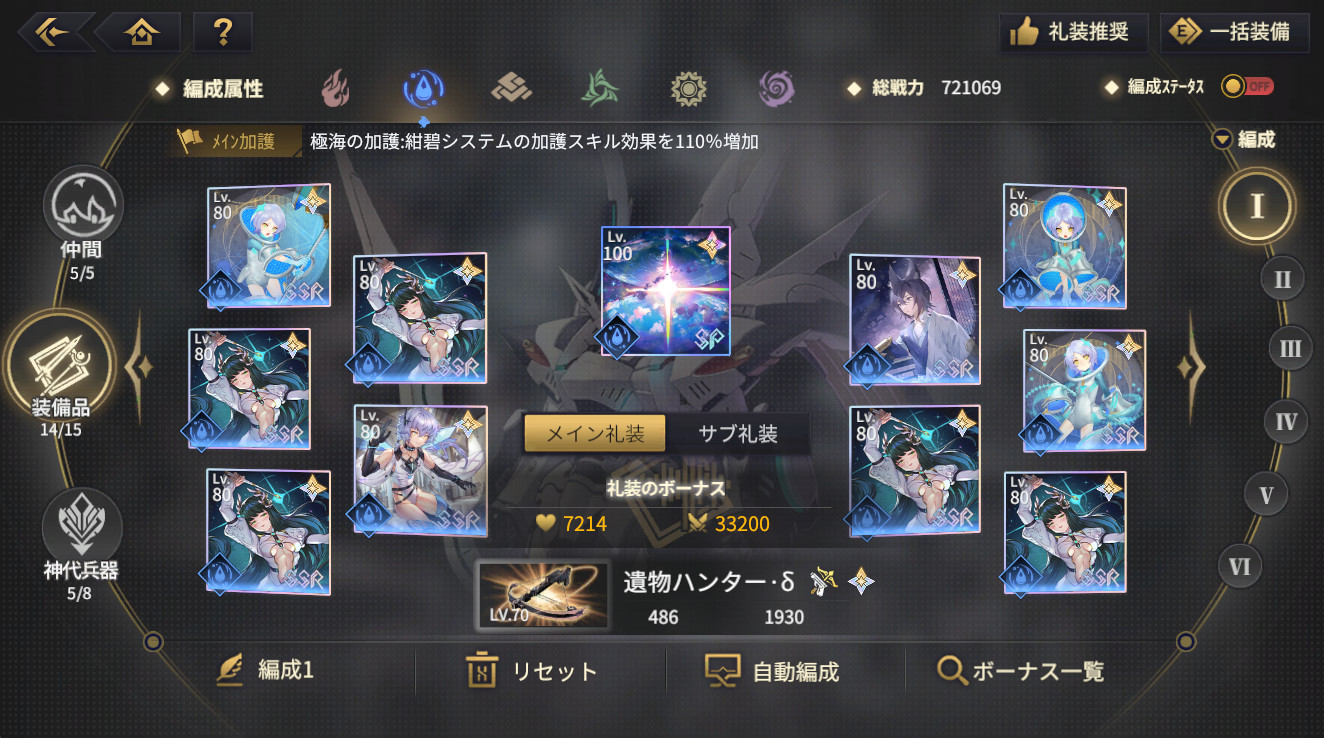
Task: Switch to サブ礼装 tab
Action: (738, 433)
